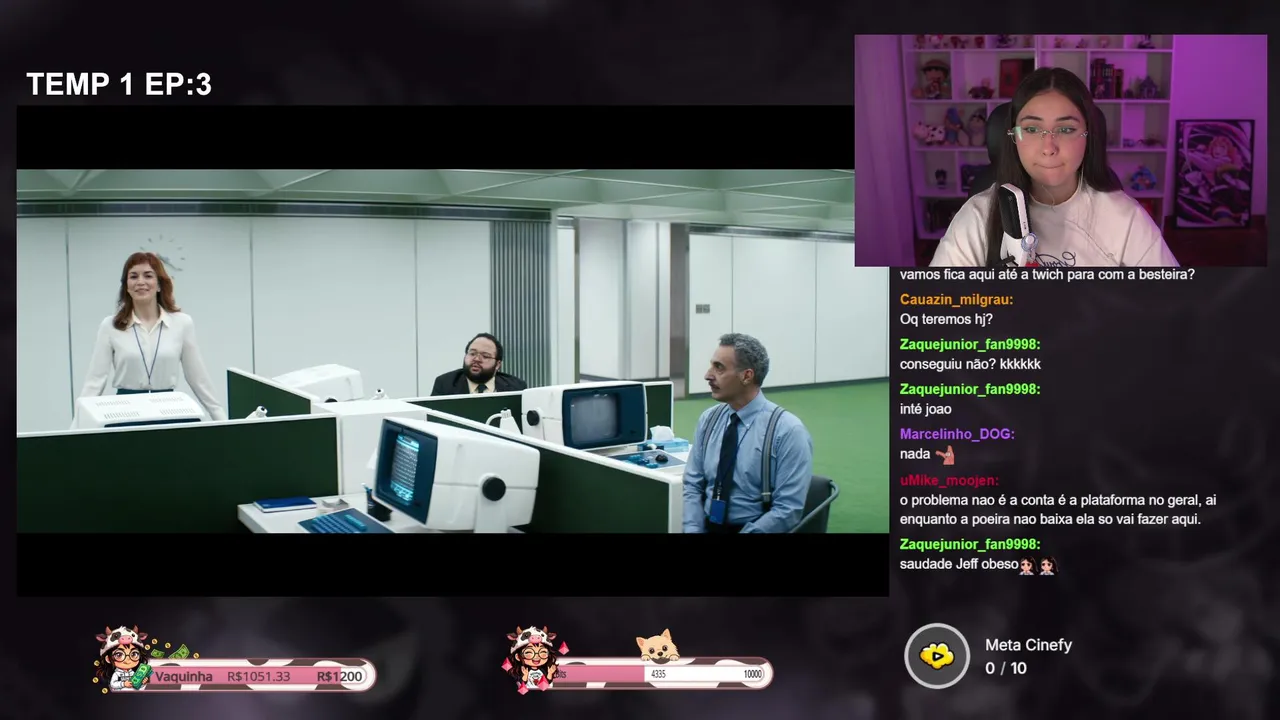Click the 'R$1200' goal amount
This screenshot has height=720, width=1280.
pos(339,677)
